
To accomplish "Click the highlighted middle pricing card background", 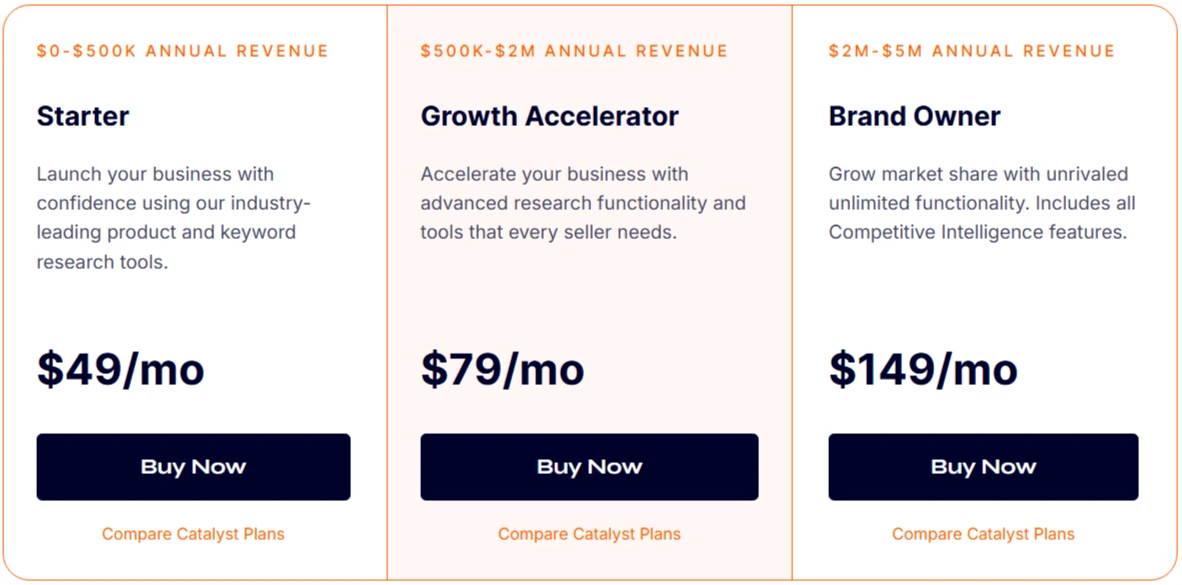I will tap(590, 295).
